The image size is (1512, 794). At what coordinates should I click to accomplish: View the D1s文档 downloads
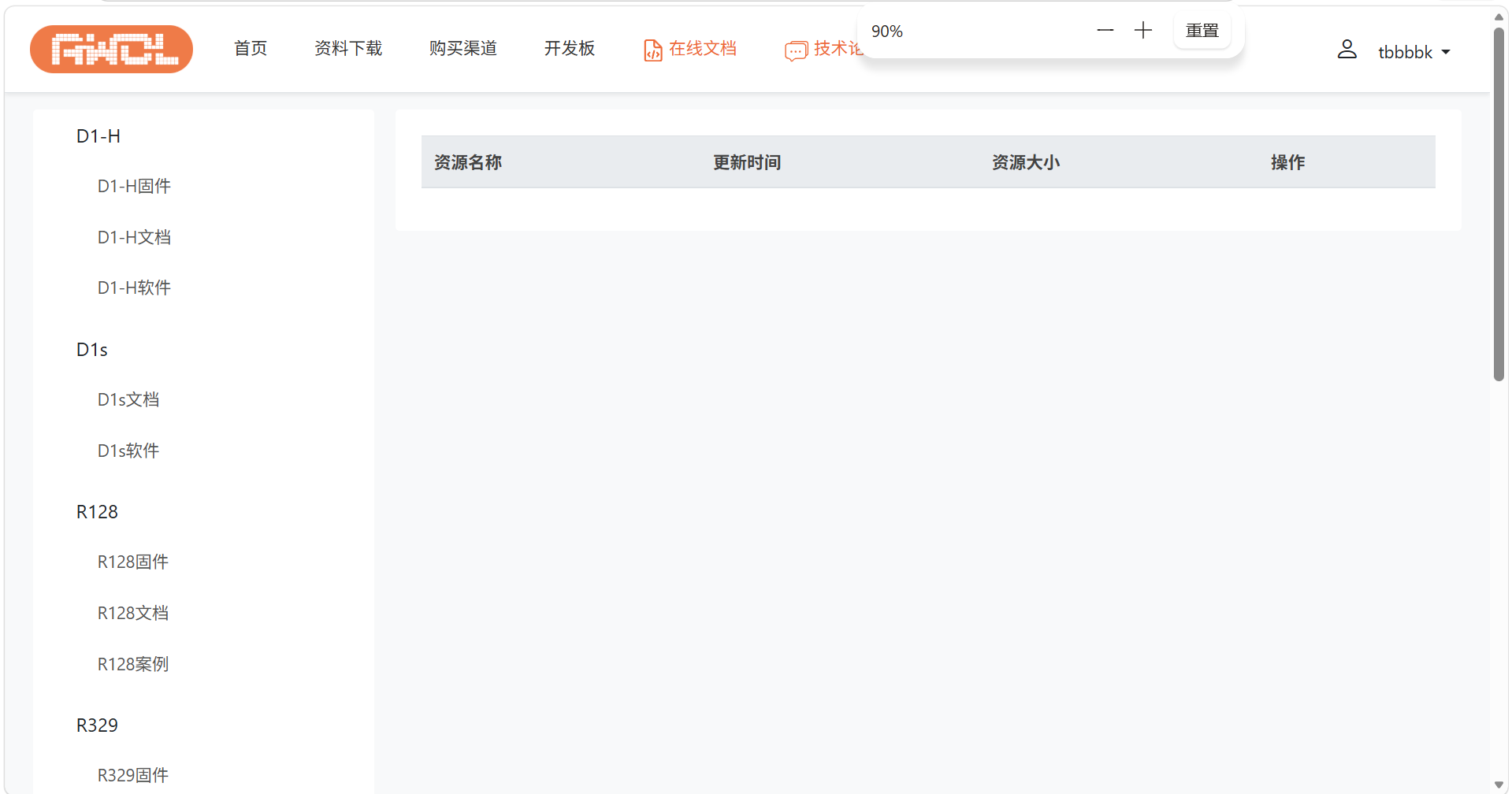pyautogui.click(x=128, y=399)
